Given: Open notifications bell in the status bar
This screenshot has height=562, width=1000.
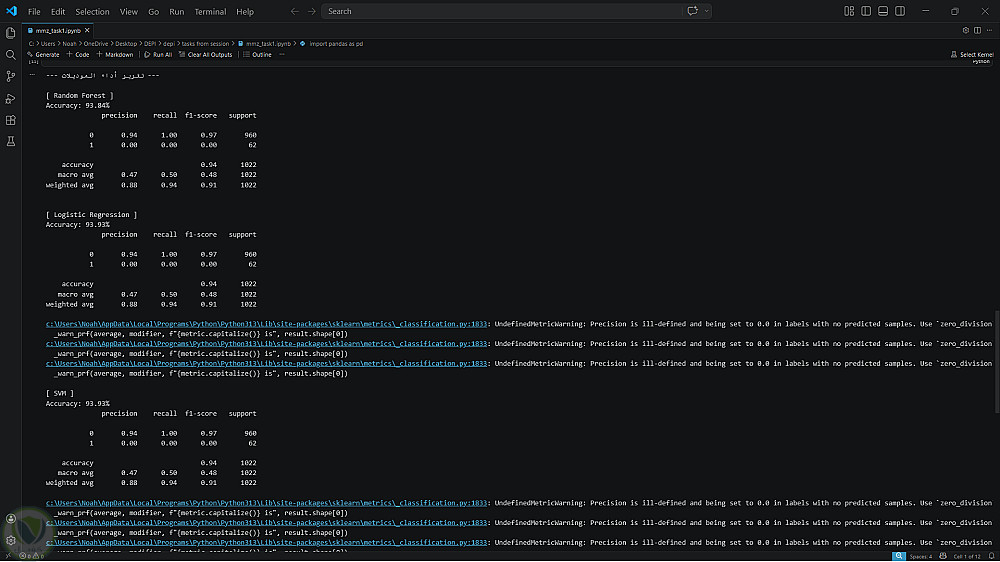Looking at the screenshot, I should [991, 557].
